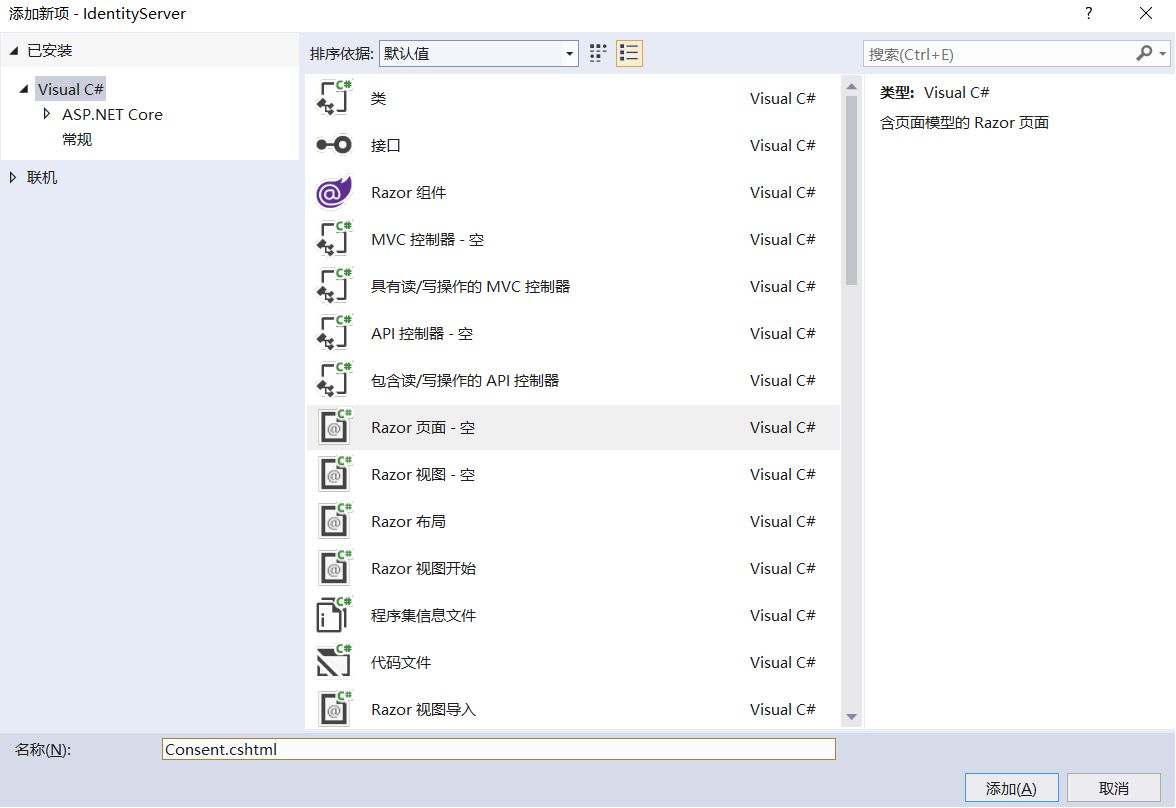Click the Razor 视图 - 空 icon
The image size is (1176, 808).
(x=334, y=474)
